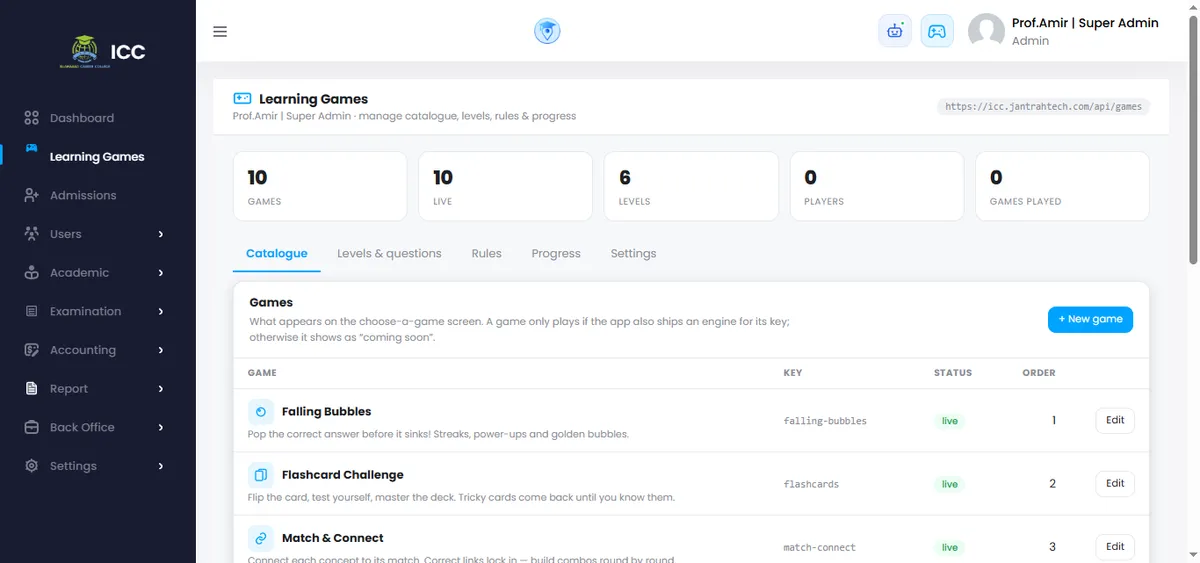This screenshot has width=1200, height=563.
Task: Click the match-connect key text
Action: point(820,547)
